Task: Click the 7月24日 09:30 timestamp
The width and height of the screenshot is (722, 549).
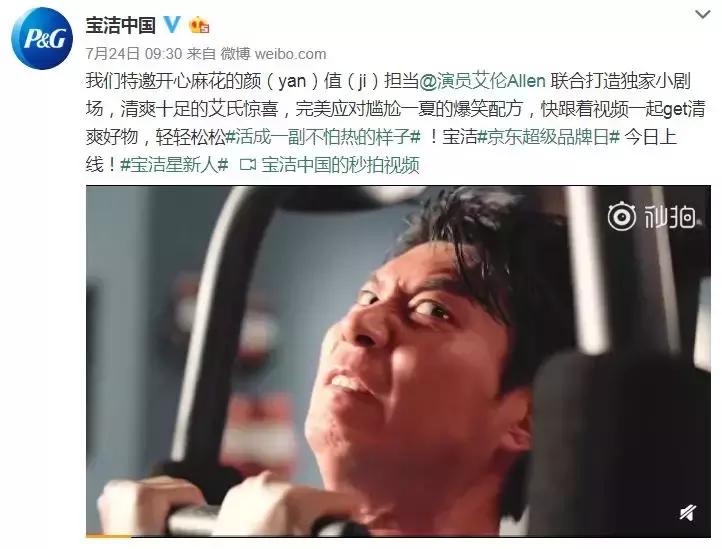Action: click(134, 54)
